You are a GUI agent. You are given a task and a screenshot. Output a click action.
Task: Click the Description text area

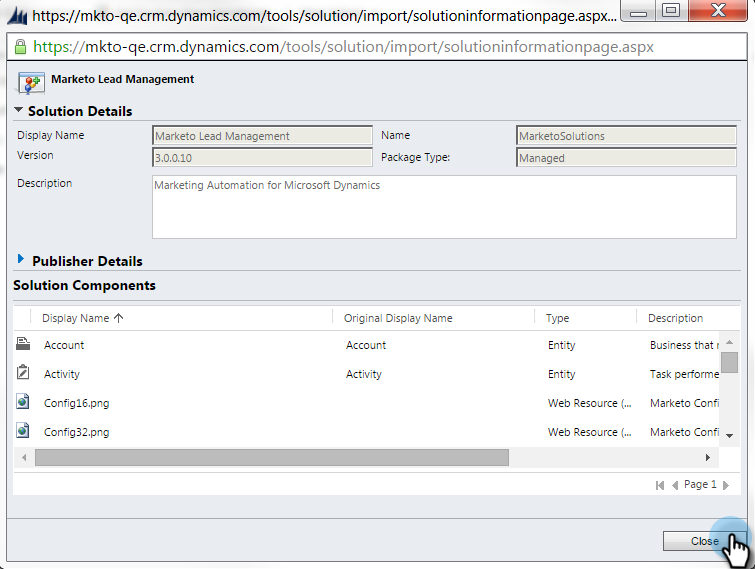(444, 207)
